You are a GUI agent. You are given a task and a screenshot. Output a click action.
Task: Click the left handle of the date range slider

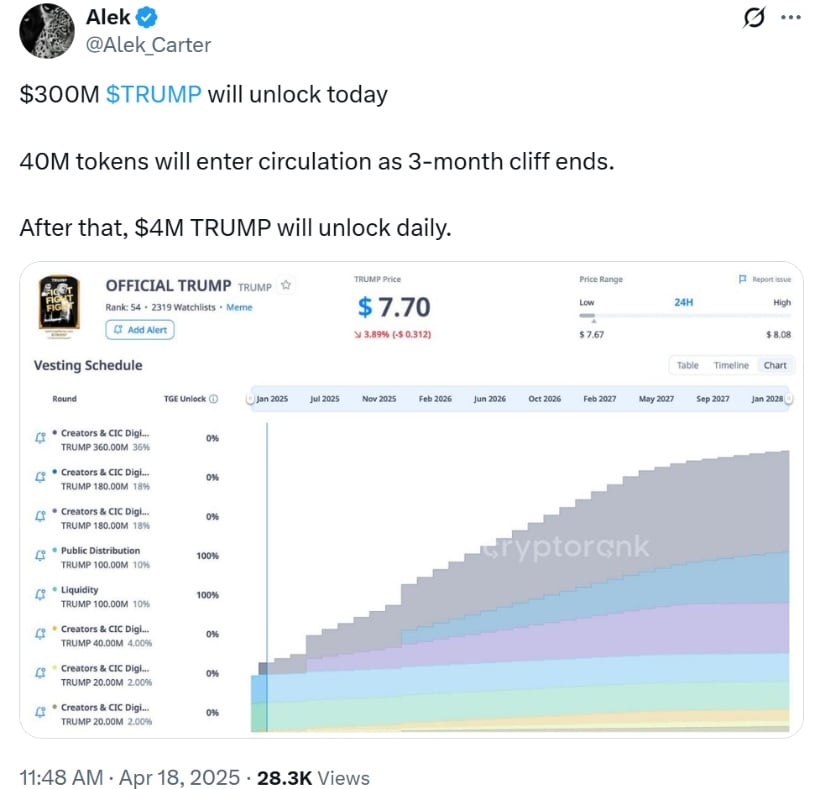(250, 399)
